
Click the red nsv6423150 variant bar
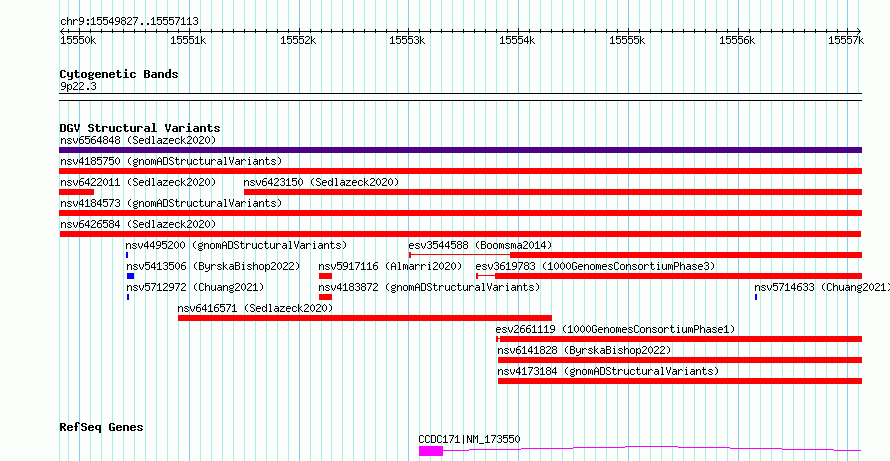click(x=553, y=192)
